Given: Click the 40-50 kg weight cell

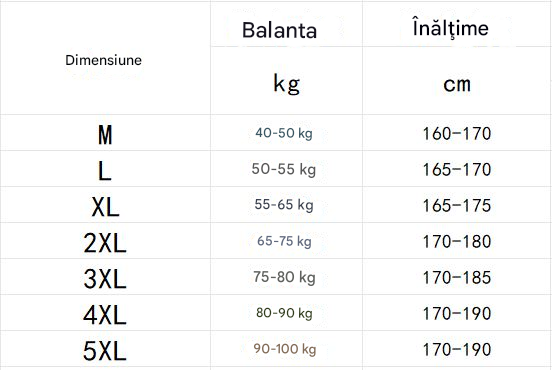Looking at the screenshot, I should click(x=286, y=133).
